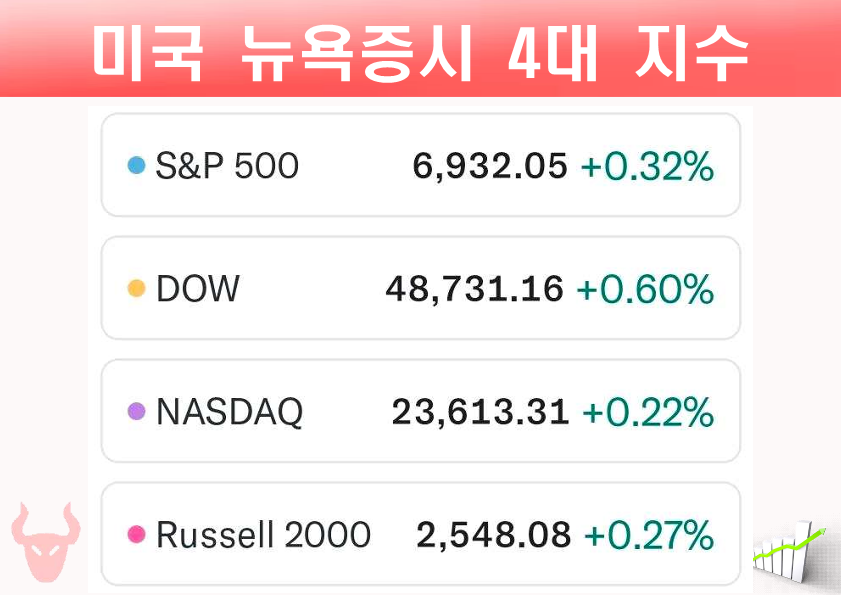
Task: Click the purple dot beside NASDAQ
Action: pos(137,412)
